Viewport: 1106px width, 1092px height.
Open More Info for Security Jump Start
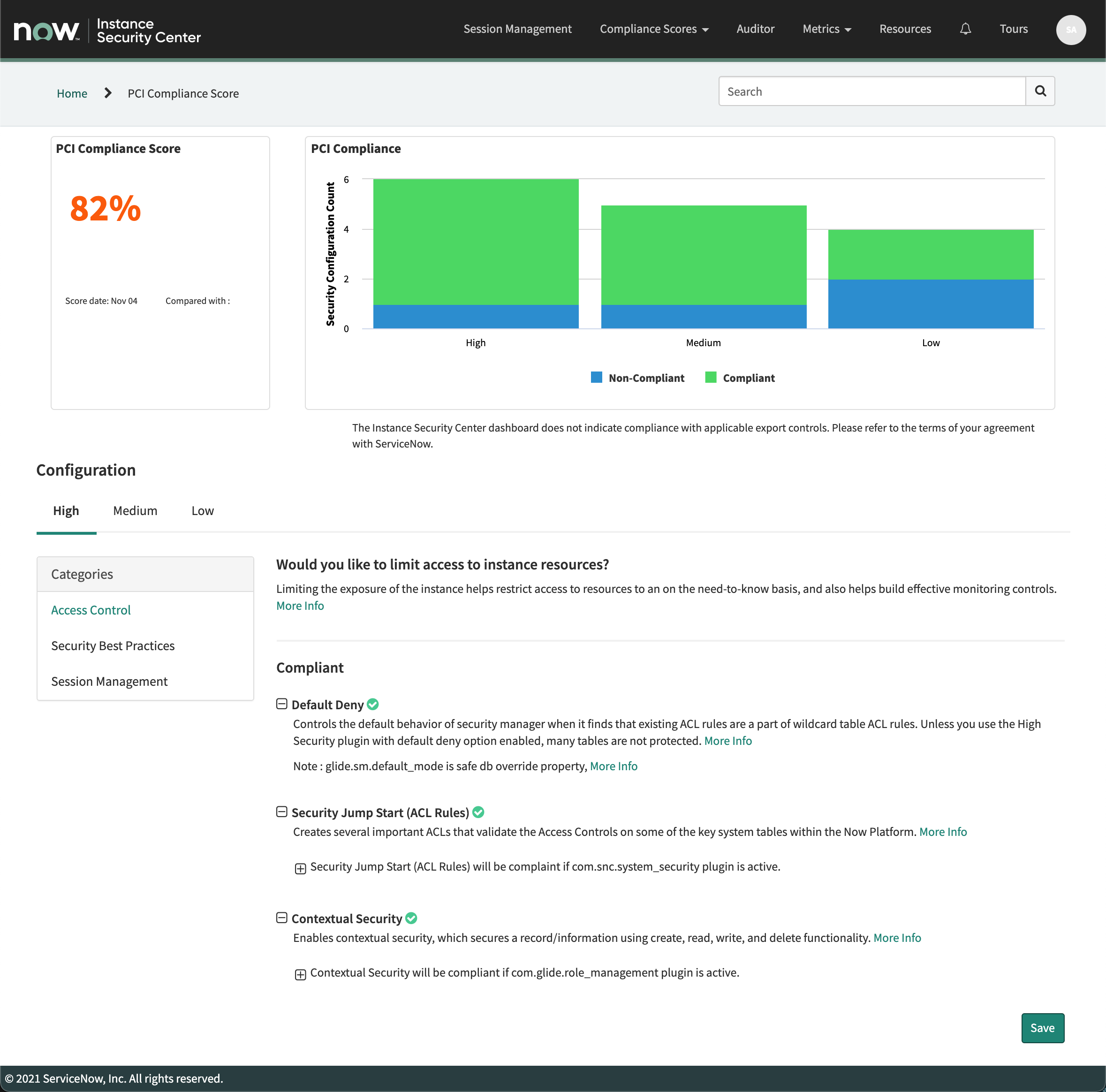pos(943,832)
